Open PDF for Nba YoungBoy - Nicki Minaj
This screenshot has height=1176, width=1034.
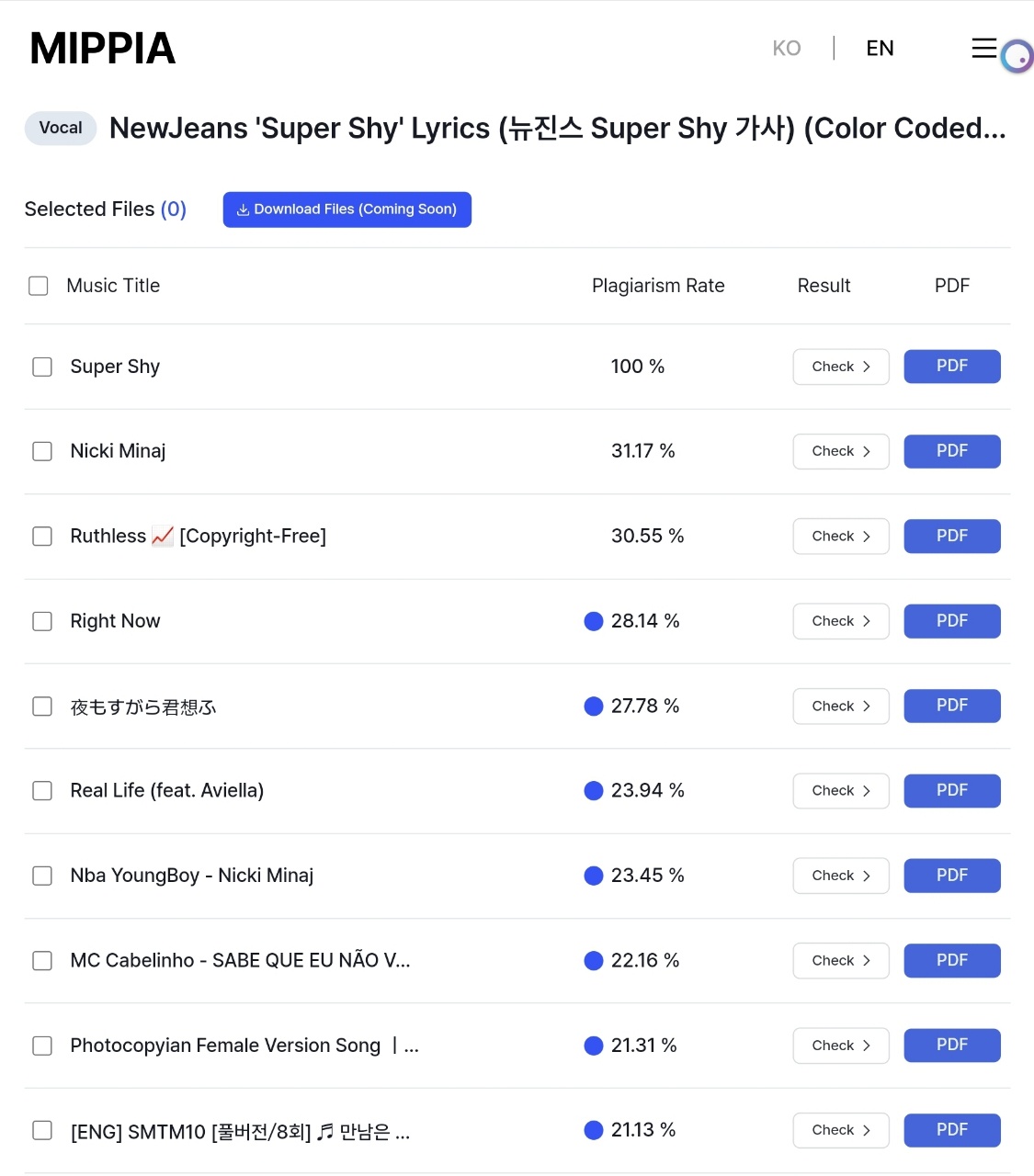951,876
